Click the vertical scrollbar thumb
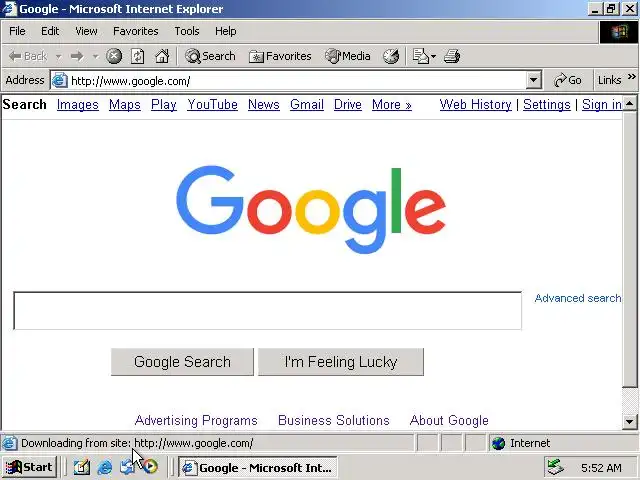The height and width of the screenshot is (480, 640). pos(630,249)
